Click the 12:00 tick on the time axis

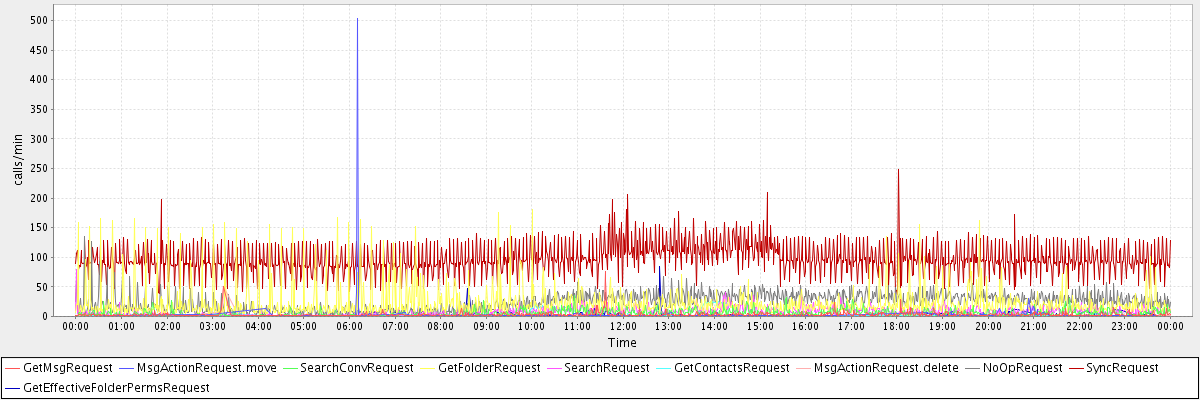623,326
